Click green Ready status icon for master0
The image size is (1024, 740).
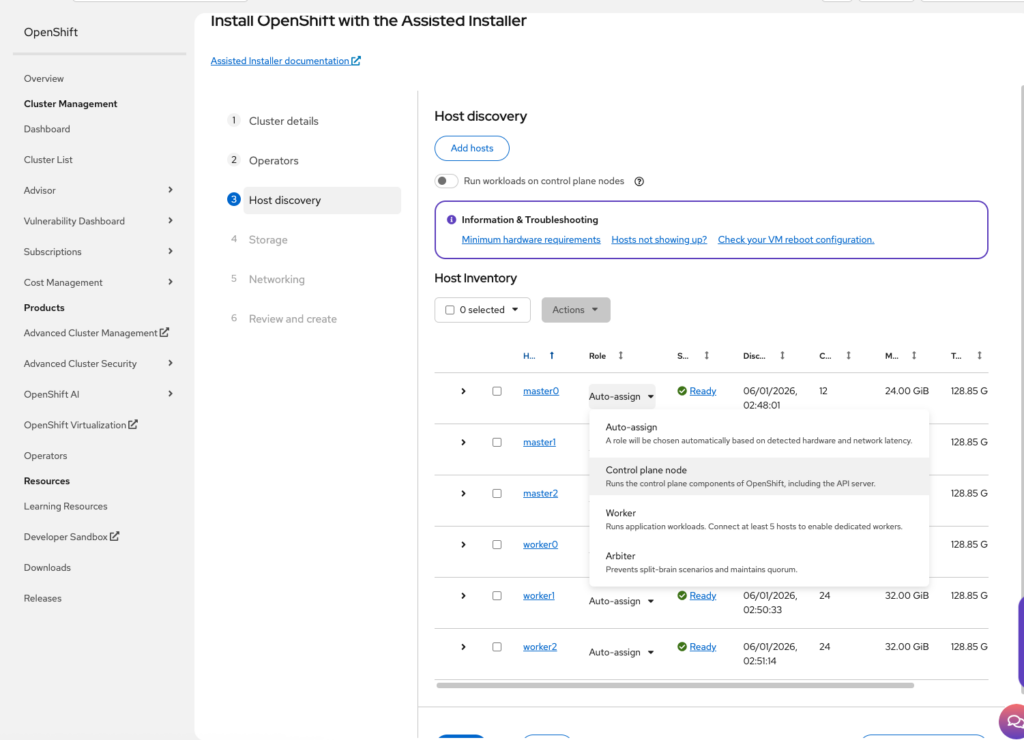tap(682, 391)
